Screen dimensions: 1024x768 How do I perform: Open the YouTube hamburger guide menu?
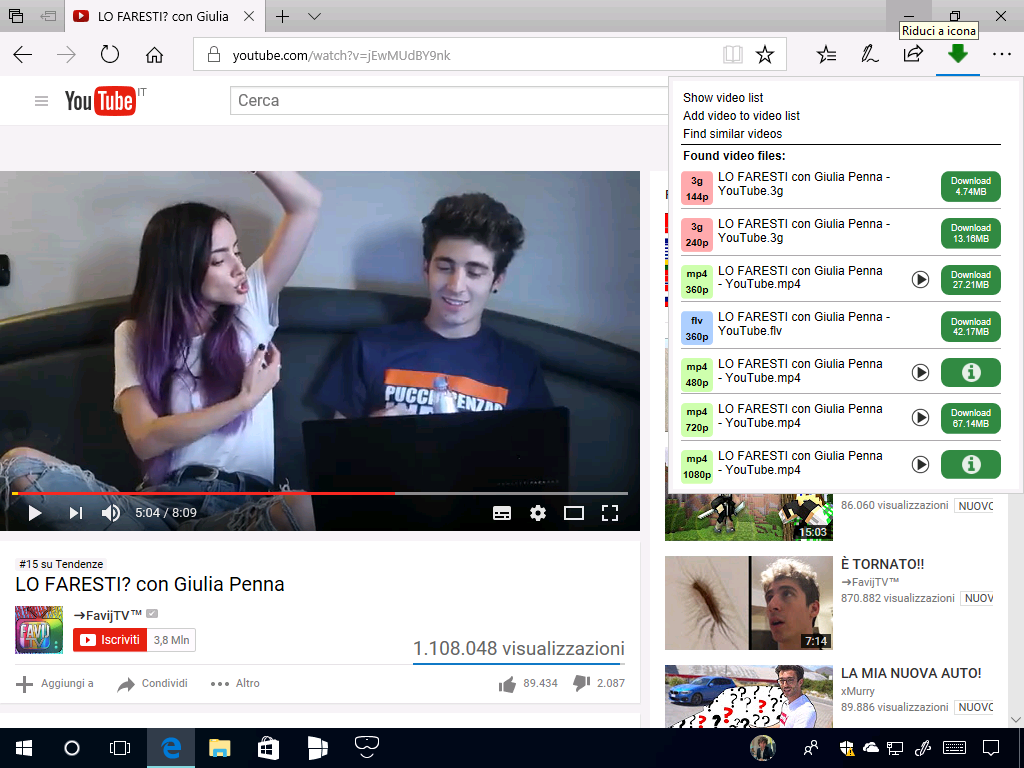point(41,101)
